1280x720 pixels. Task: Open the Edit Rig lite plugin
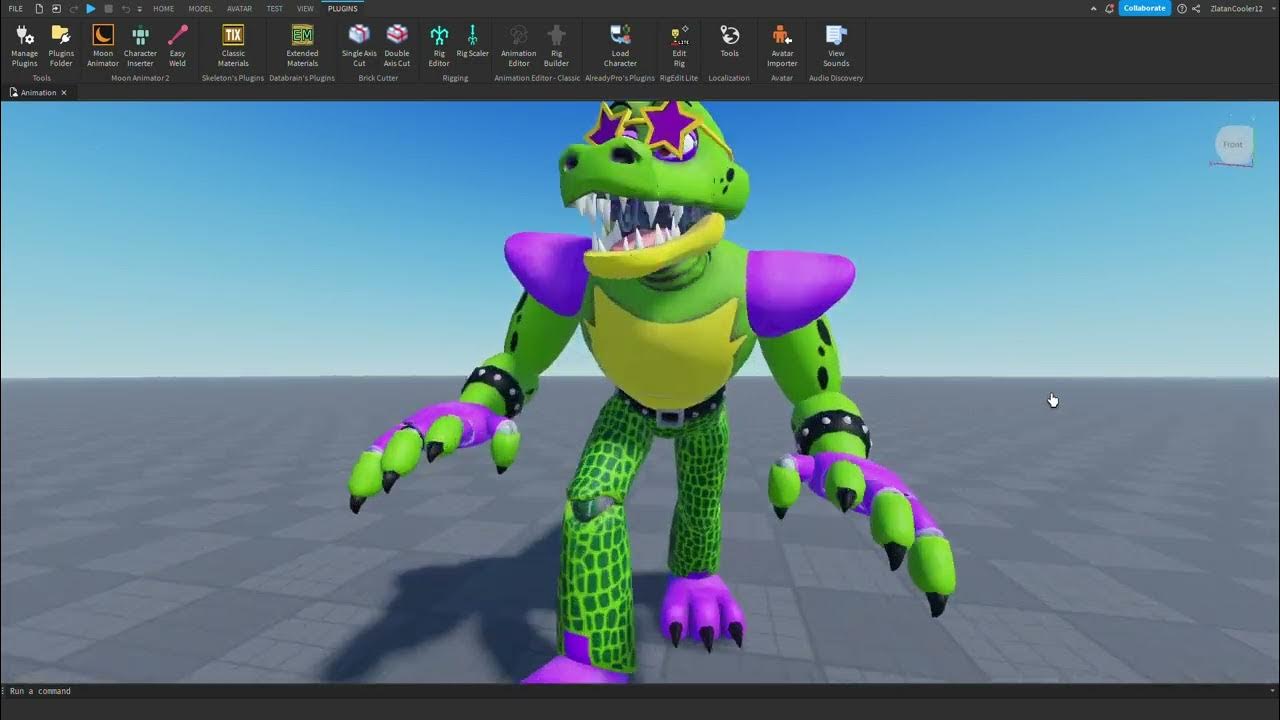(x=679, y=46)
